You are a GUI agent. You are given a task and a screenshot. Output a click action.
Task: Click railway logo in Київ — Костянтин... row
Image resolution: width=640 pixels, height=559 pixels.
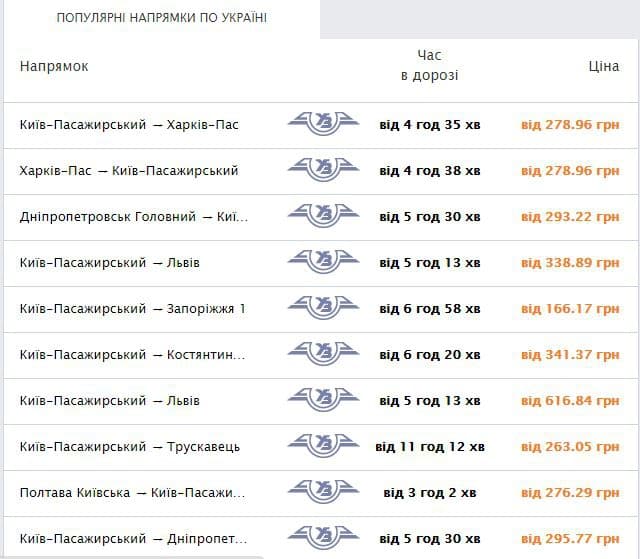(323, 355)
